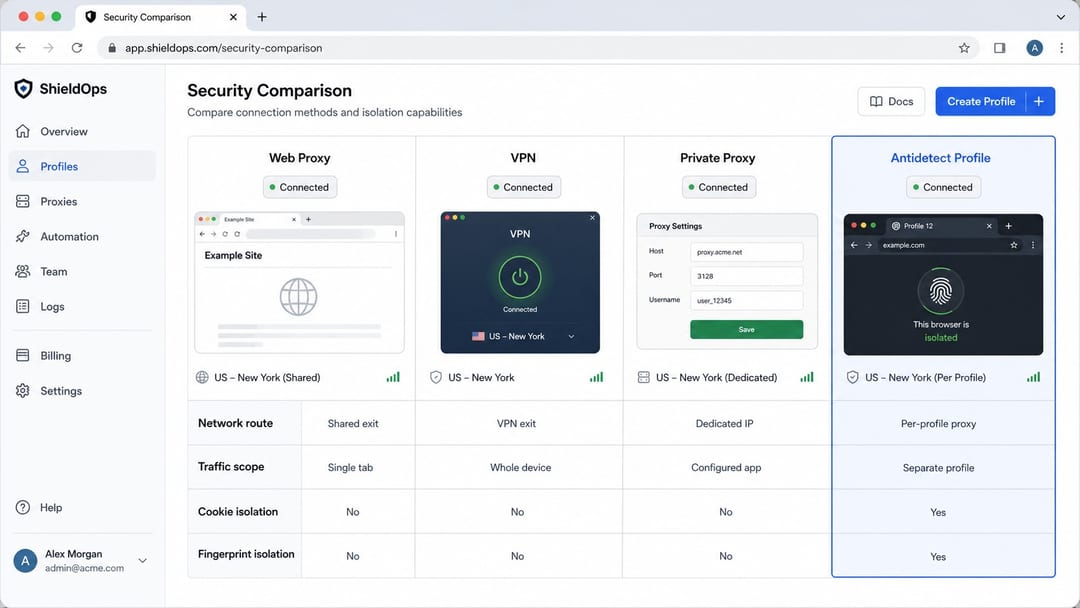Open the Overview page
Image resolution: width=1080 pixels, height=608 pixels.
[x=83, y=132]
